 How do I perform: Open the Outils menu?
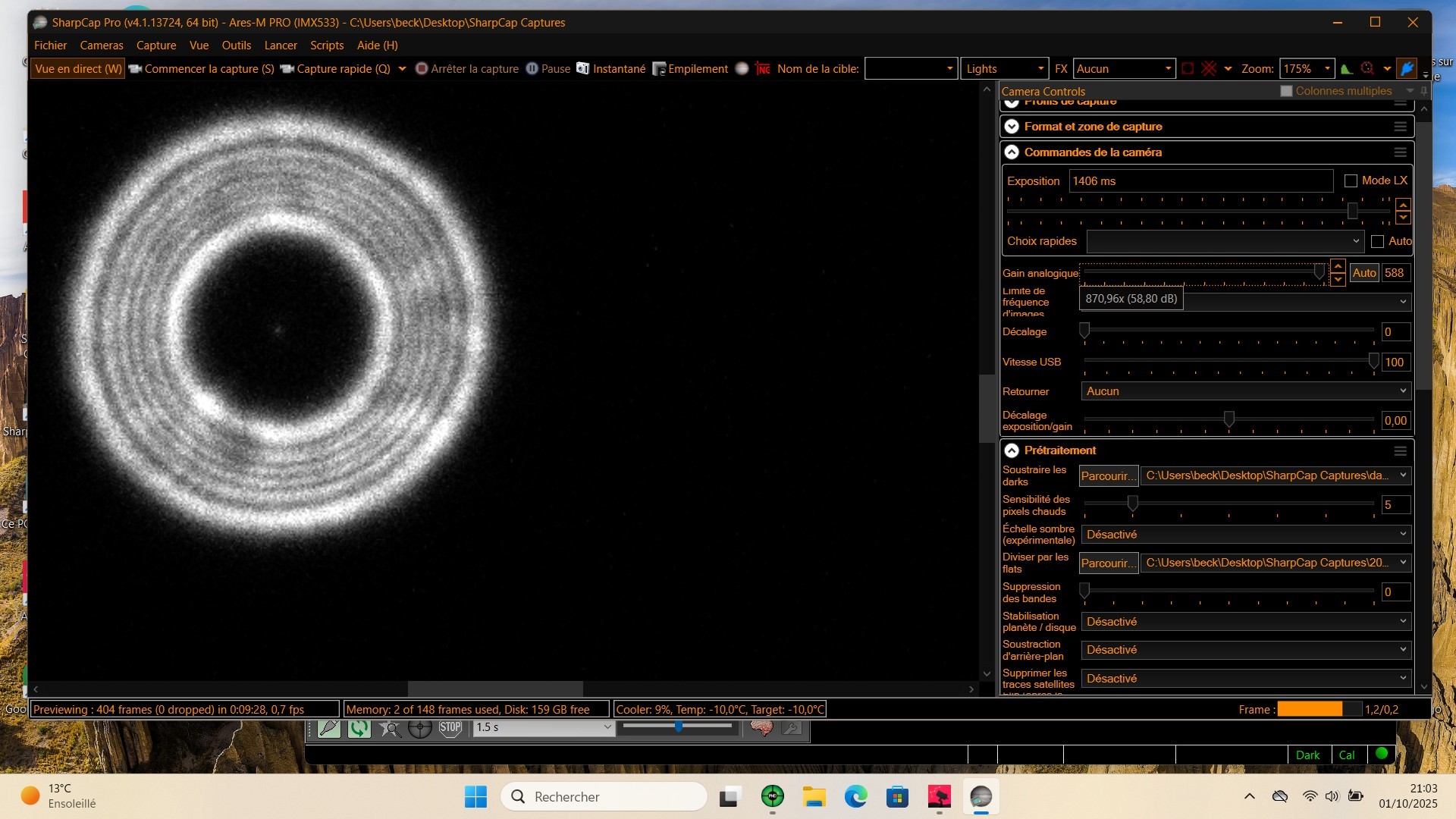pyautogui.click(x=237, y=45)
